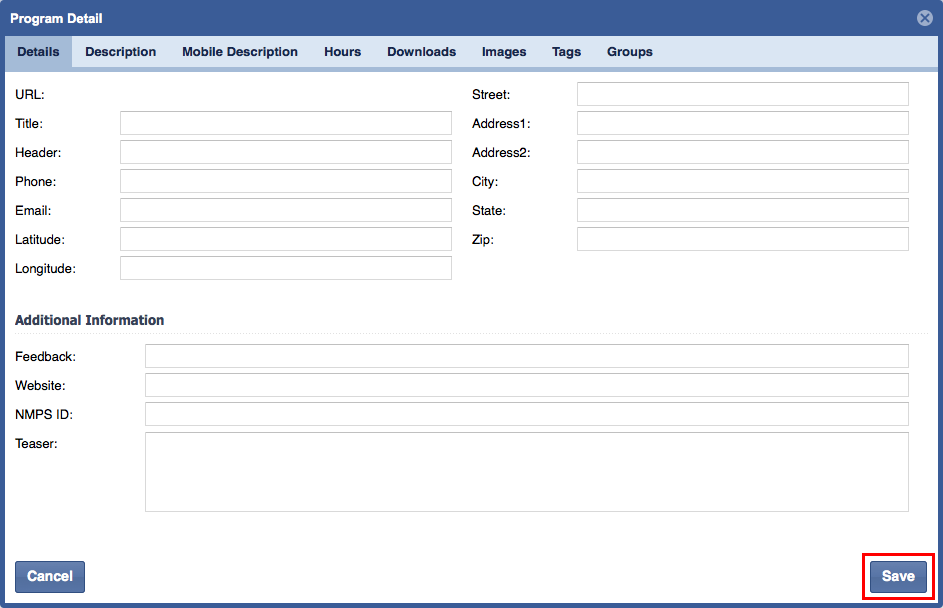Click into the Zip field
Viewport: 943px width, 608px height.
[x=742, y=239]
